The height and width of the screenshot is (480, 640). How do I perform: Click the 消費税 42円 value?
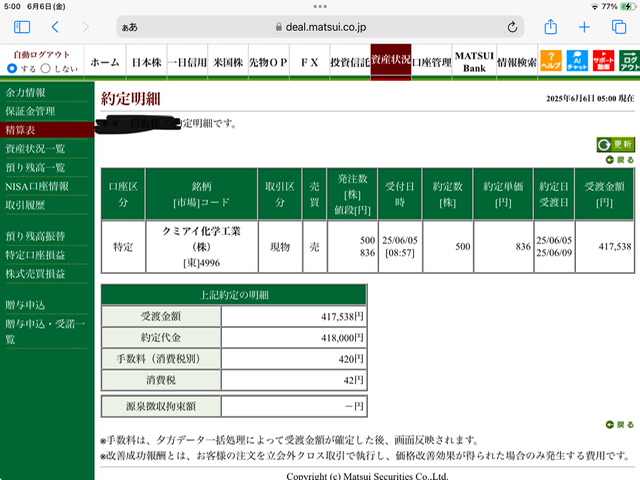(x=353, y=380)
